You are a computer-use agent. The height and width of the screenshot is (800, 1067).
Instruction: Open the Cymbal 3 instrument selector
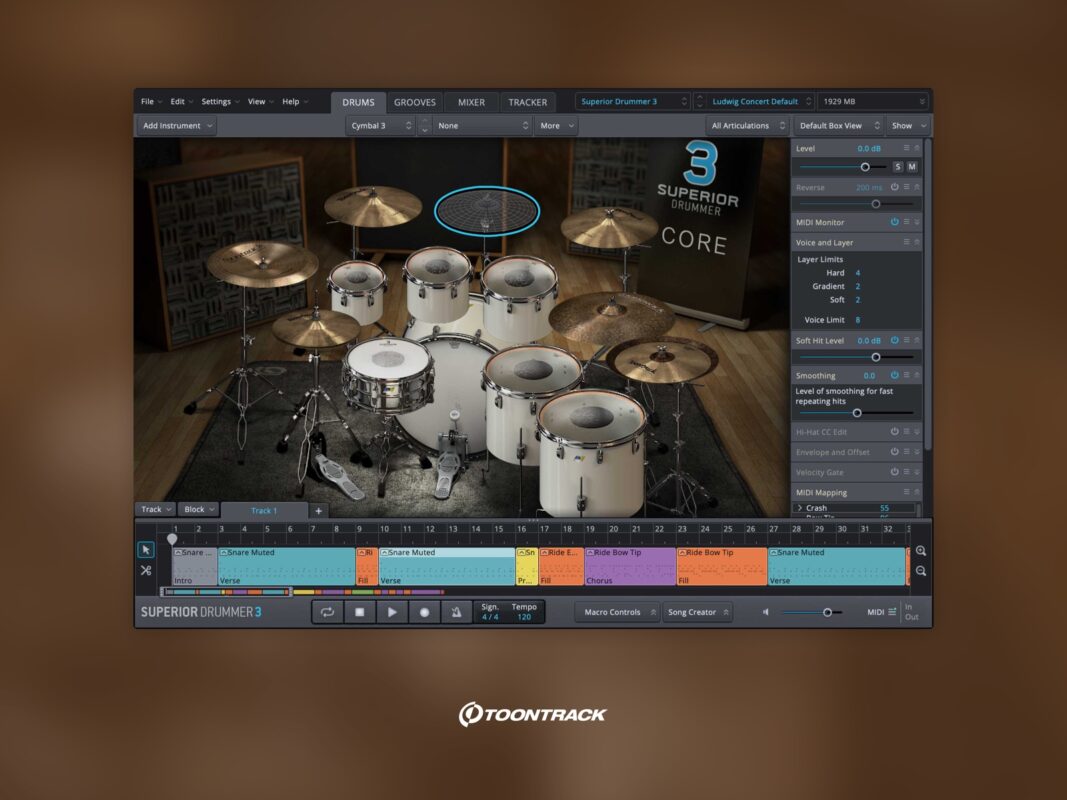tap(380, 126)
